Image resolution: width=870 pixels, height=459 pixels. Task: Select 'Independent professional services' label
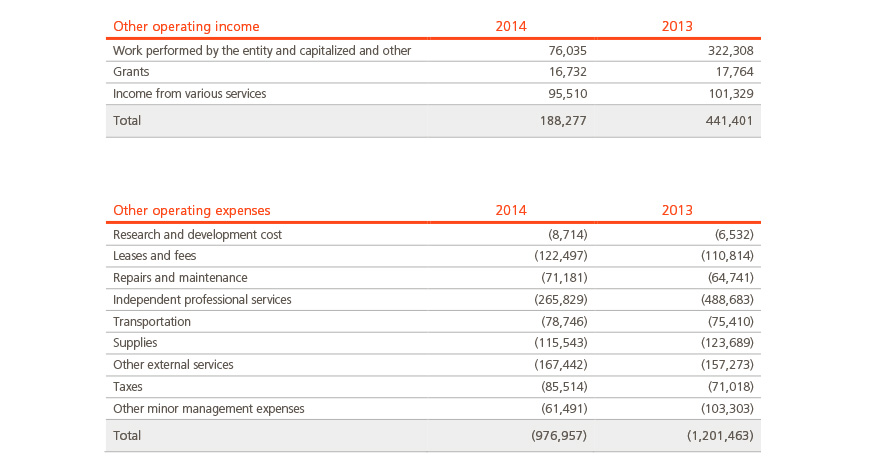point(202,300)
